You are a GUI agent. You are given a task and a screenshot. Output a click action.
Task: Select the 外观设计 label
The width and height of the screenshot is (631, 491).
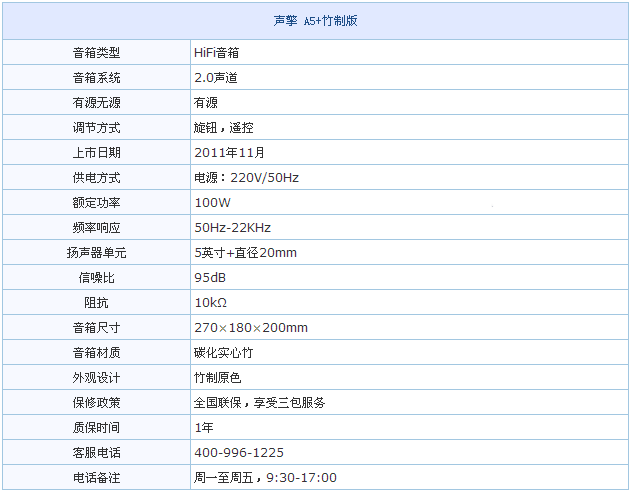click(x=97, y=377)
